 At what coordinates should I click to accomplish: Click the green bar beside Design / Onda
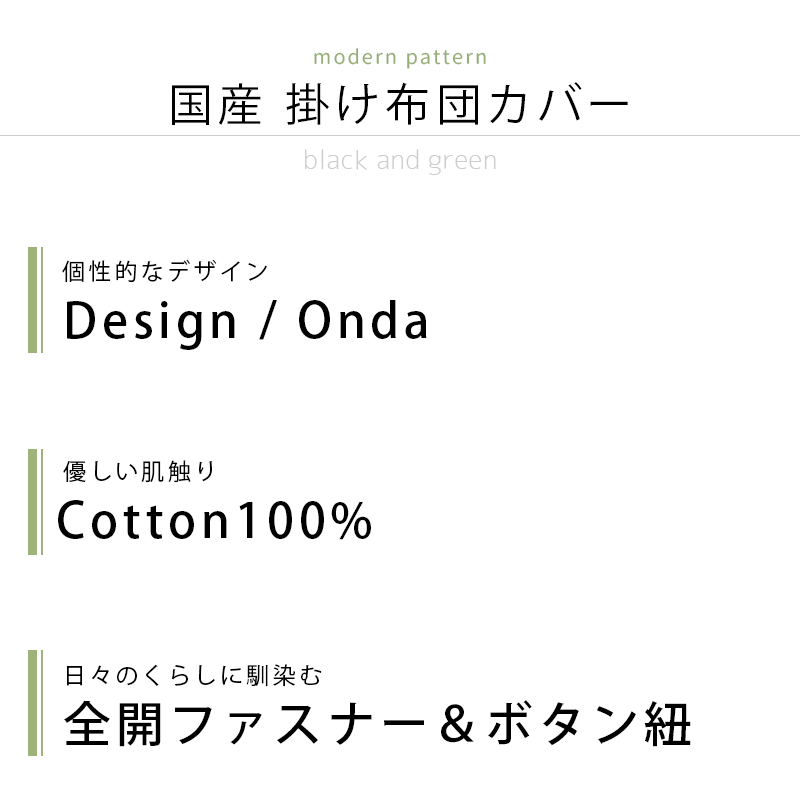pos(35,299)
